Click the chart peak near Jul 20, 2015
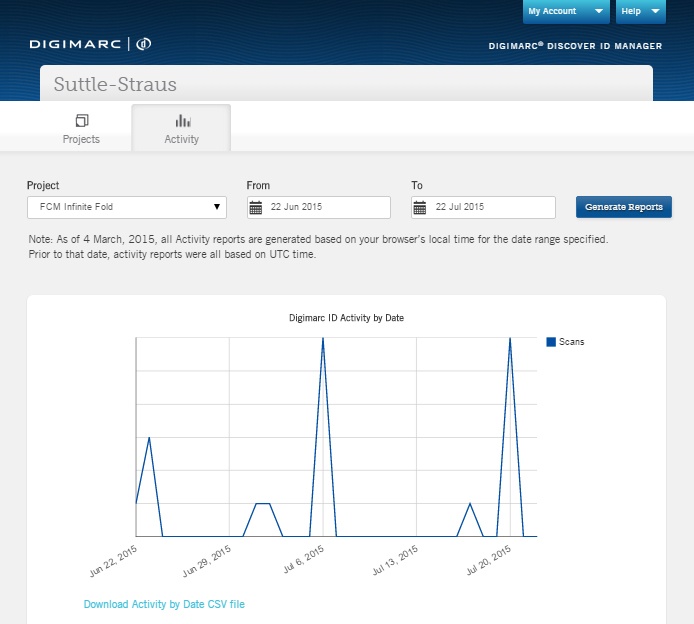694x624 pixels. coord(510,340)
